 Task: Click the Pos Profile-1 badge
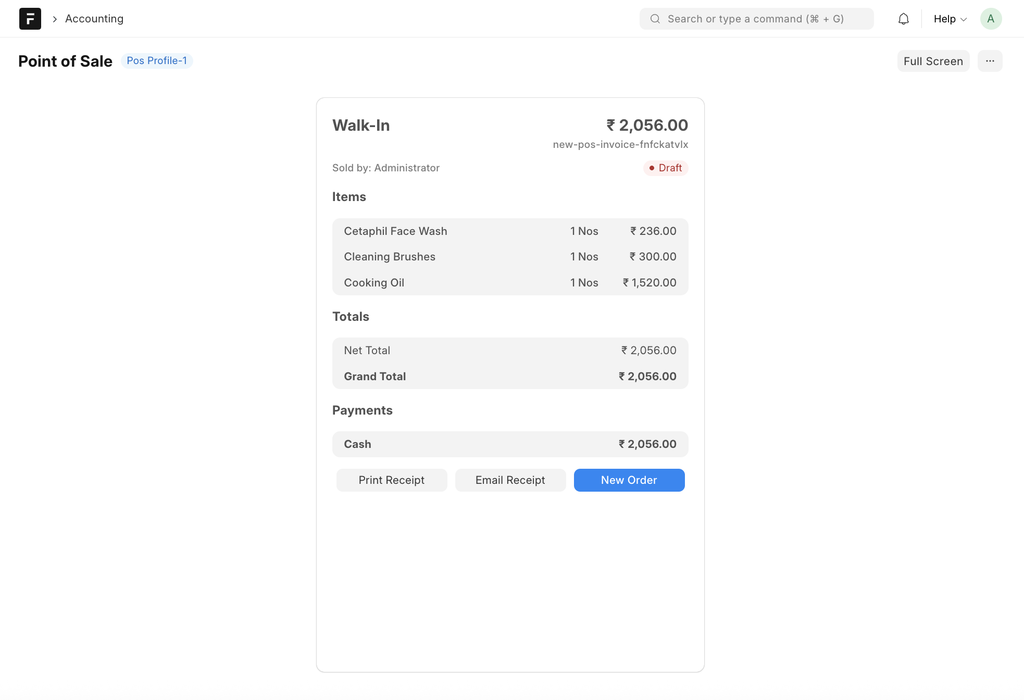coord(157,61)
